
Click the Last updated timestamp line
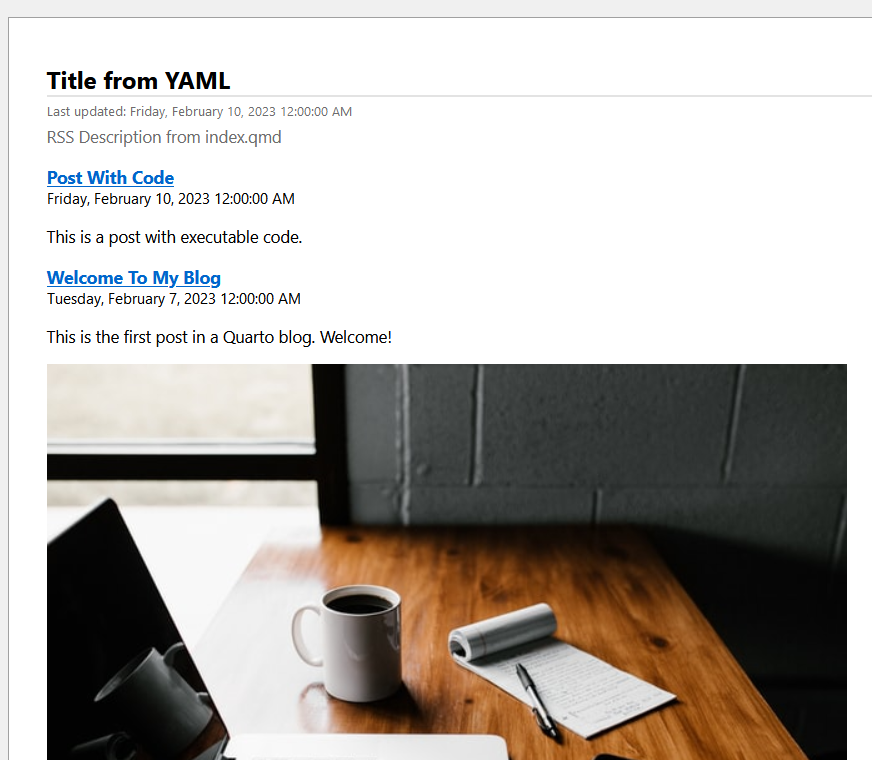[199, 112]
